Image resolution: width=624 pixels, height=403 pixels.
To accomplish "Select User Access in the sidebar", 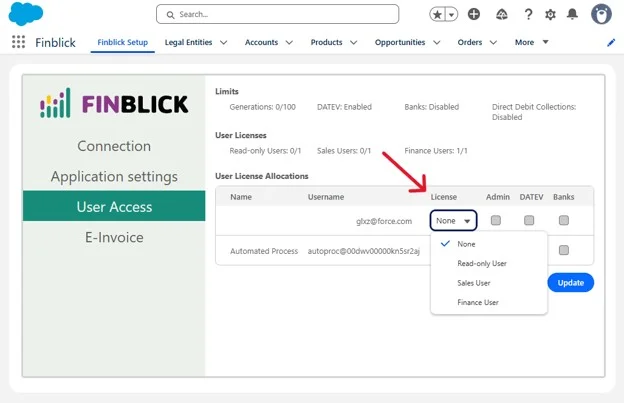I will click(x=114, y=206).
